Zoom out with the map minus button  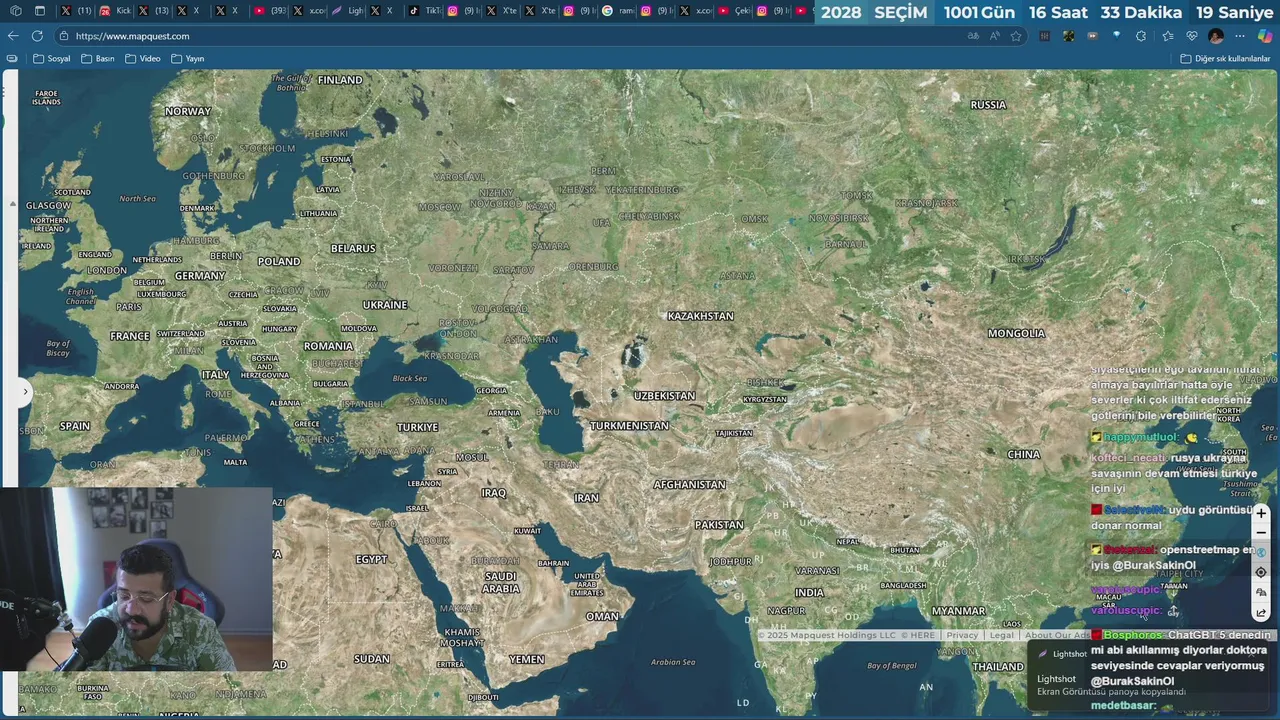click(1261, 533)
